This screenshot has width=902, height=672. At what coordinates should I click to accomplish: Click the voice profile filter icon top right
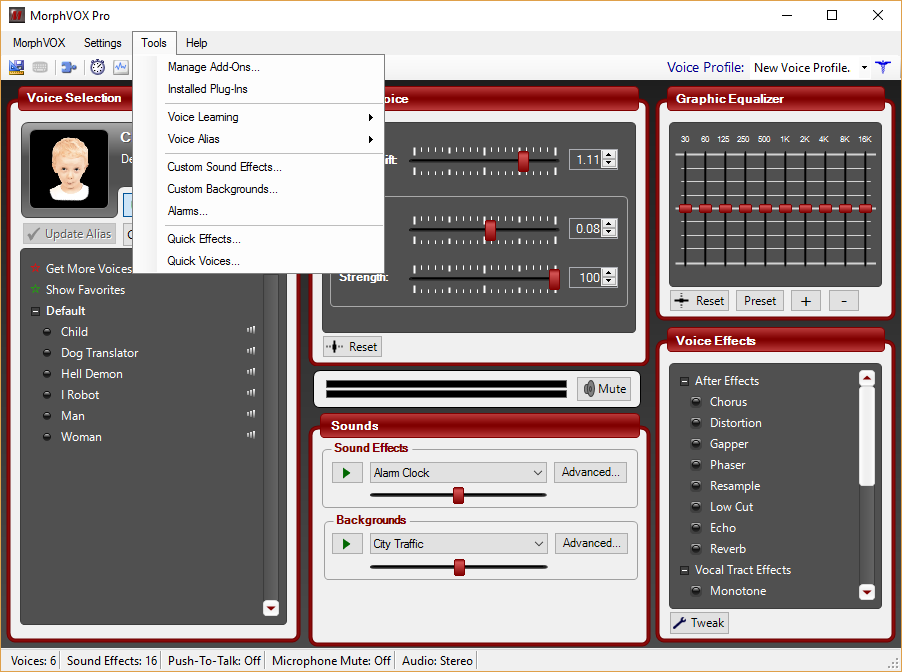pos(883,66)
